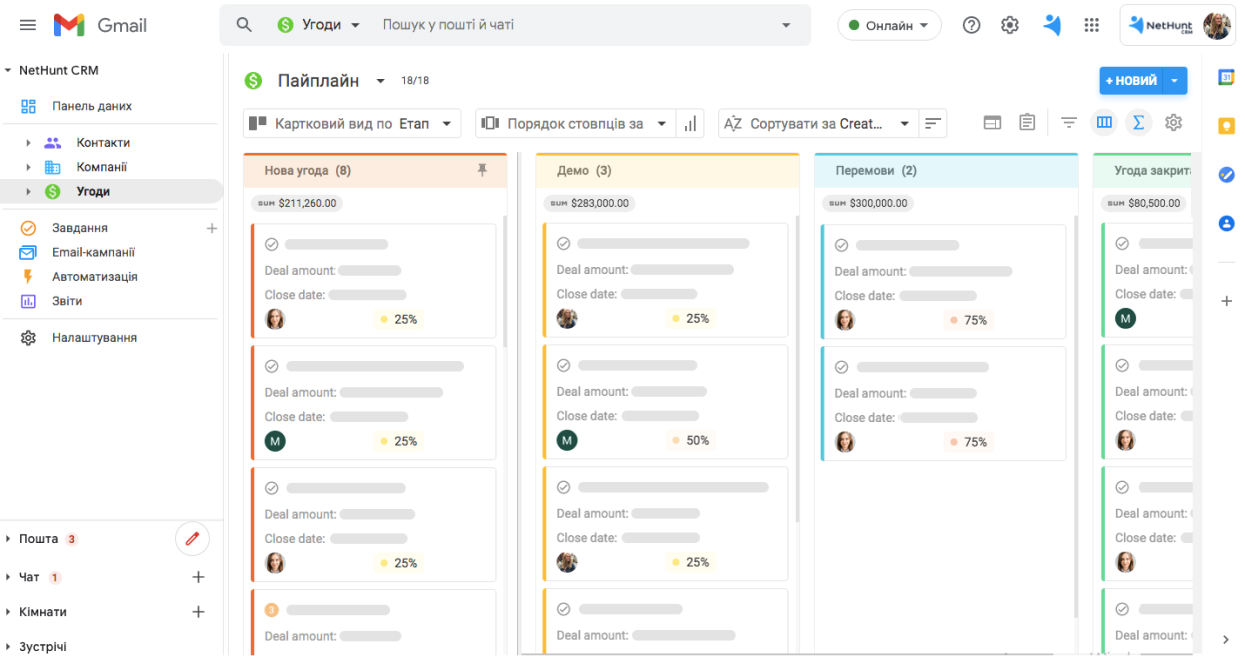Open the Gmail main menu hamburger
Screen dimensions: 1245x656
pos(28,25)
